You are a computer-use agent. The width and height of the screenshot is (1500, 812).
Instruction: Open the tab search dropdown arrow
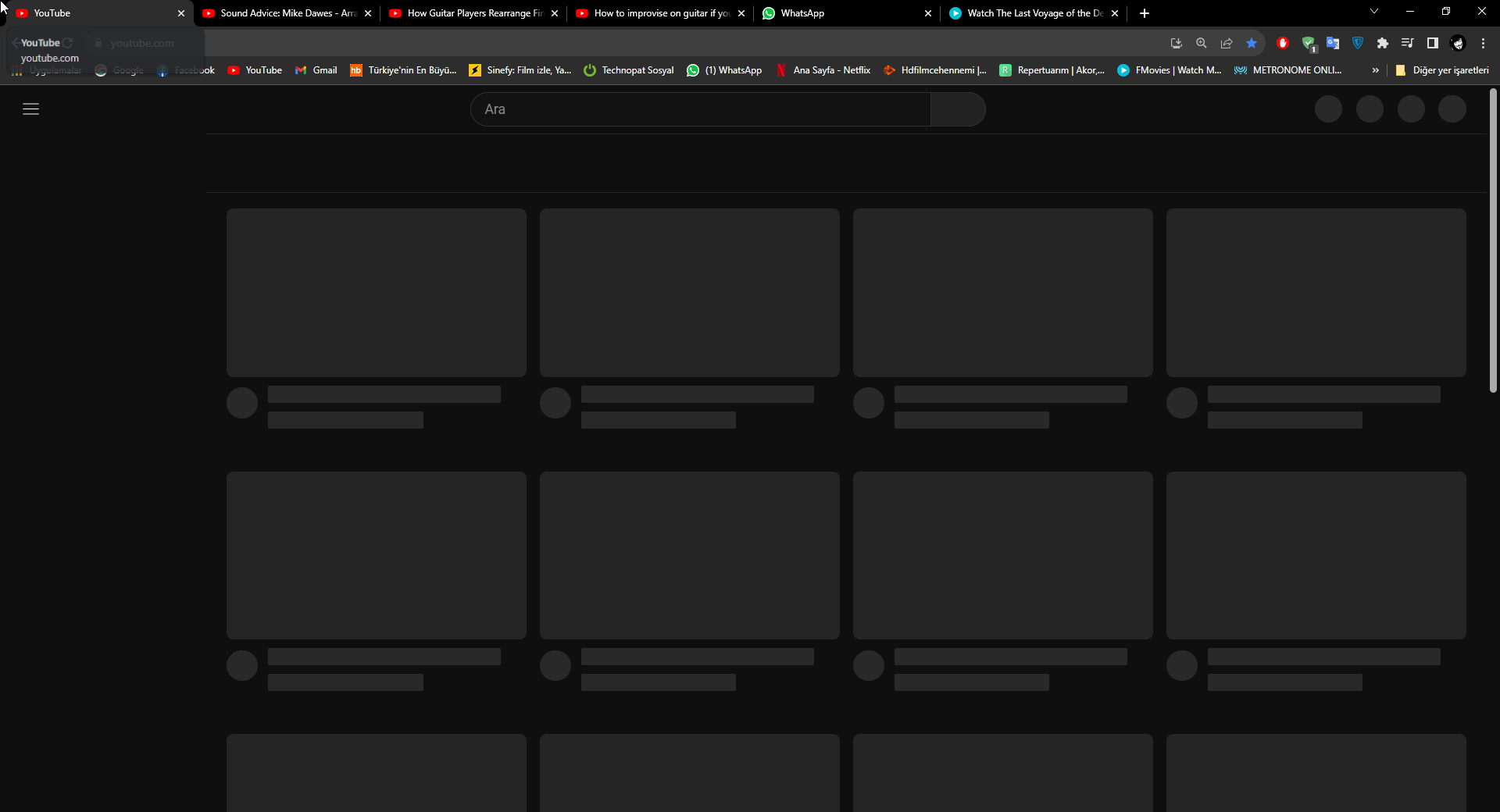point(1373,12)
